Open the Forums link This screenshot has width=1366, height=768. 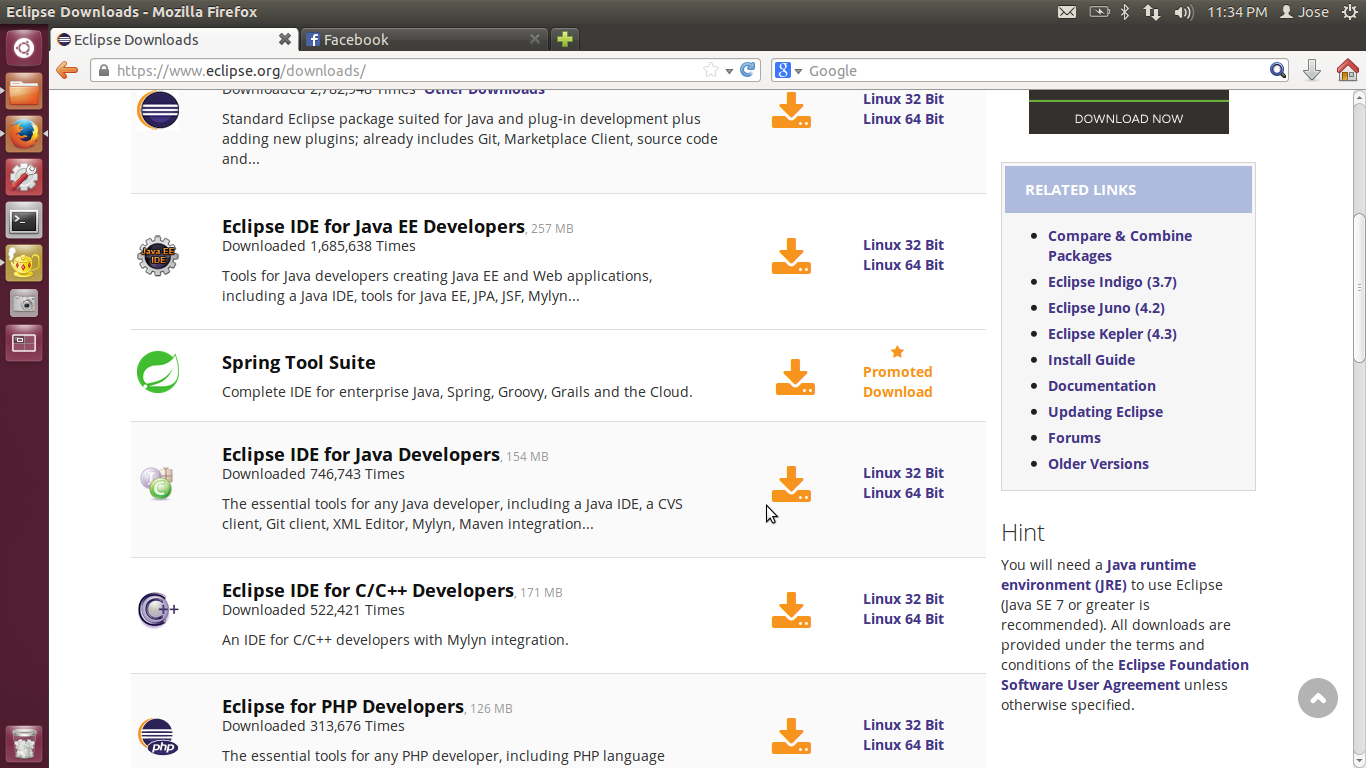[x=1074, y=438]
